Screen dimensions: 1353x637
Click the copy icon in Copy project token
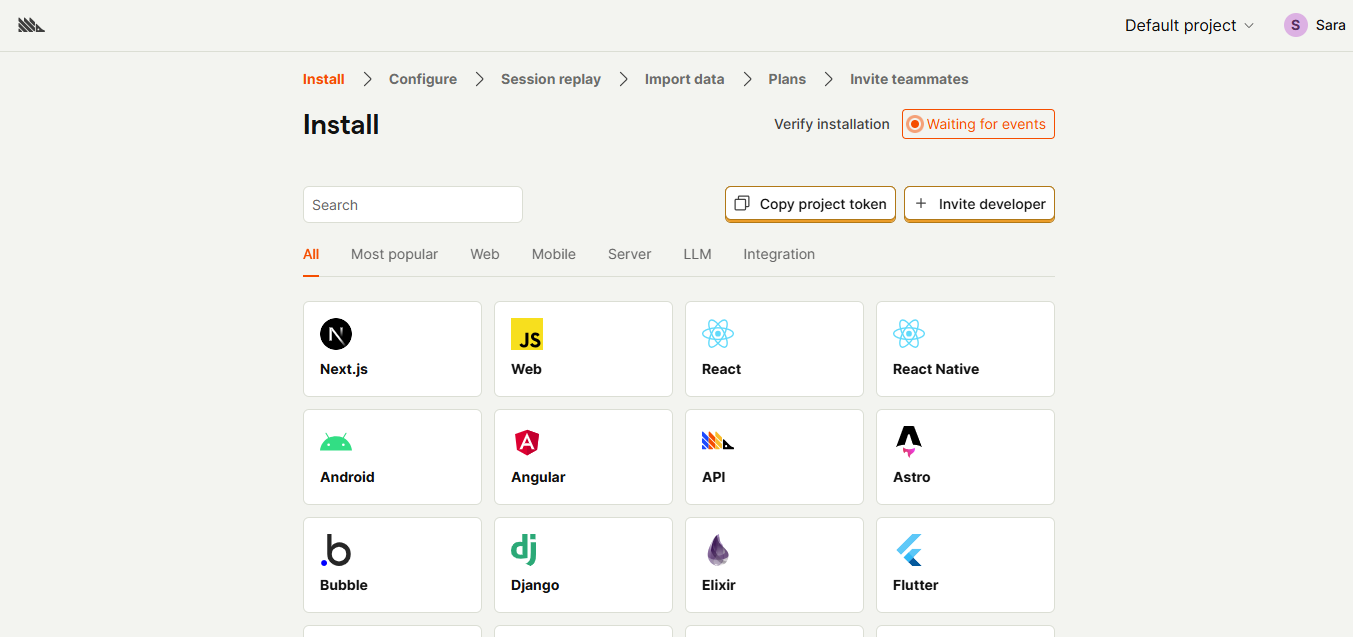pyautogui.click(x=742, y=204)
